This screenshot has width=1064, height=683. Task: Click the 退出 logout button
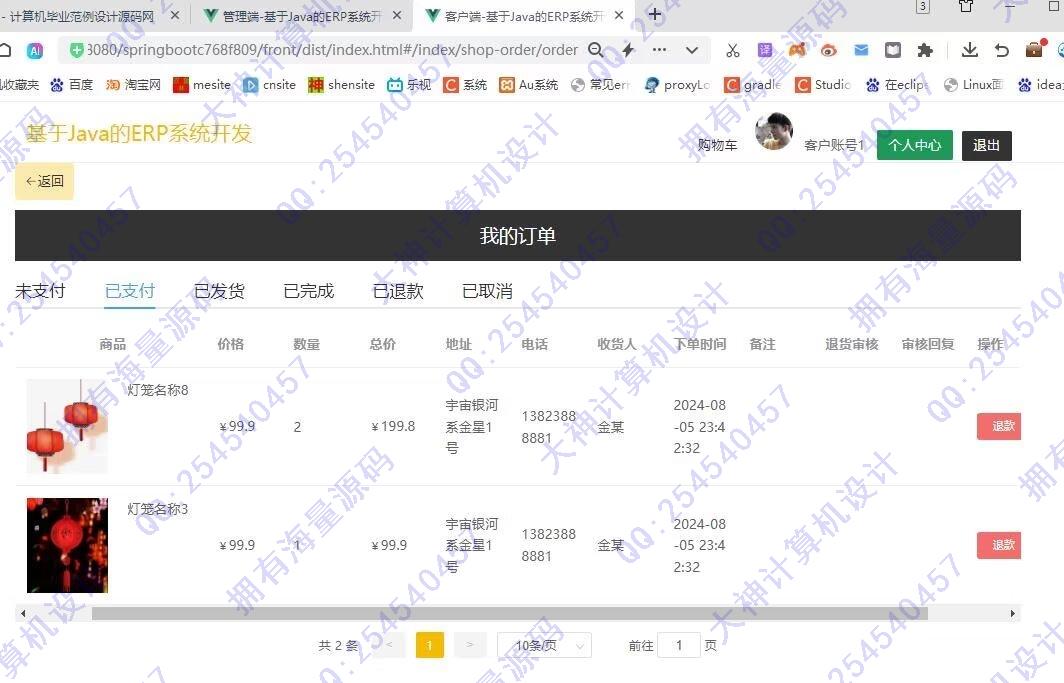(987, 145)
